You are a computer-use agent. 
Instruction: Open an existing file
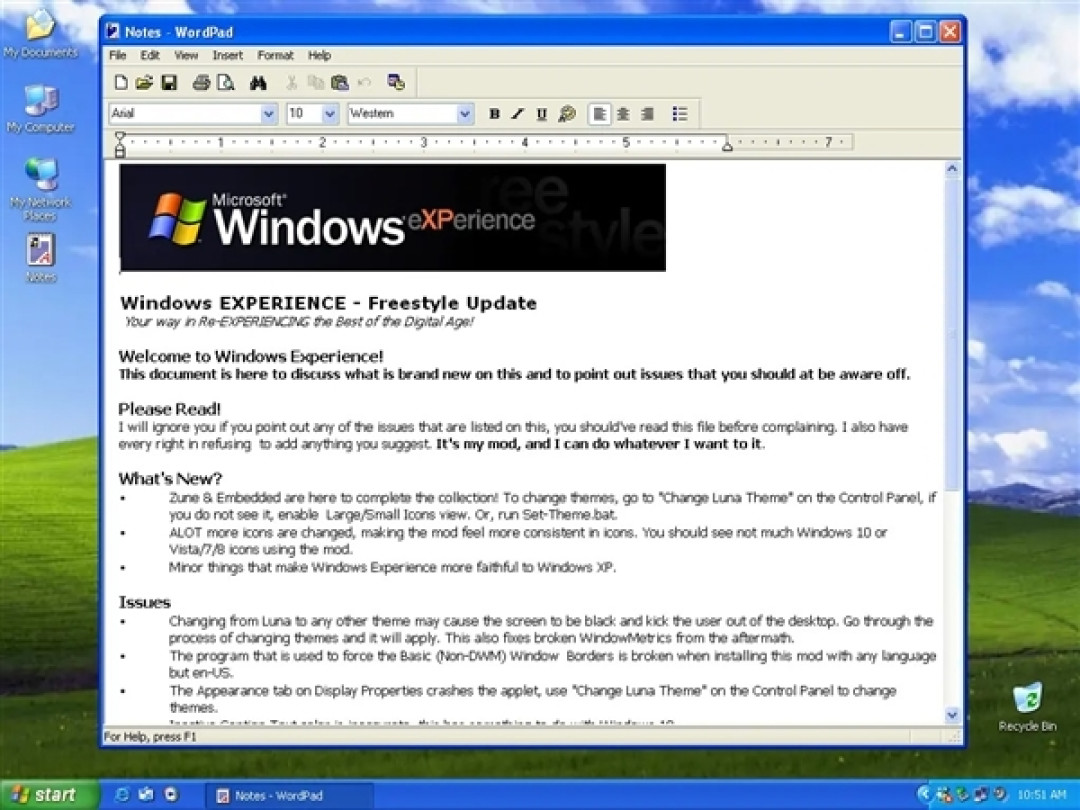[x=147, y=83]
